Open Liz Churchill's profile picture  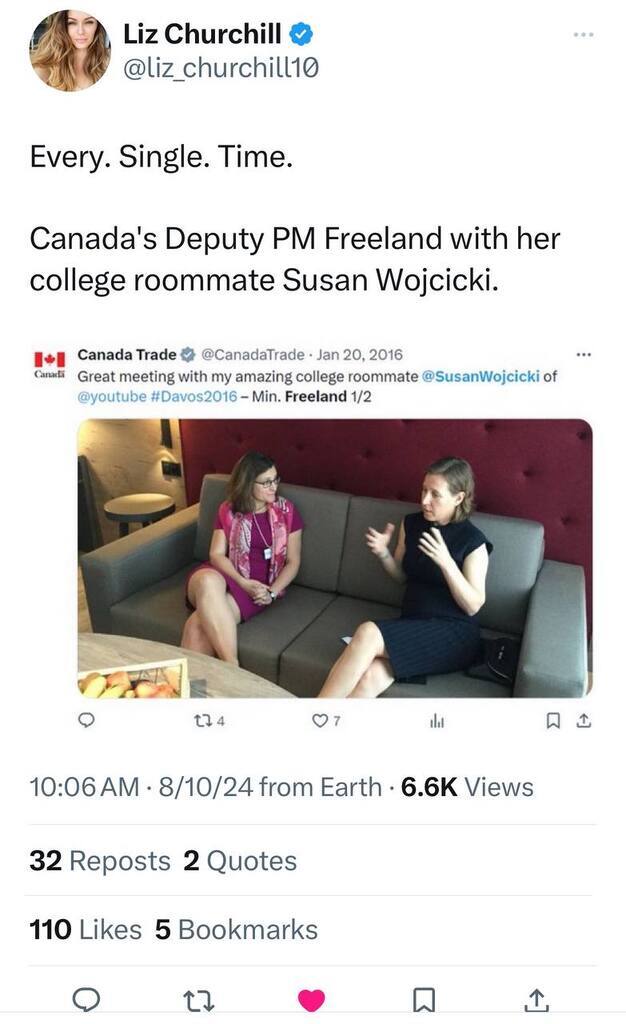[x=69, y=51]
